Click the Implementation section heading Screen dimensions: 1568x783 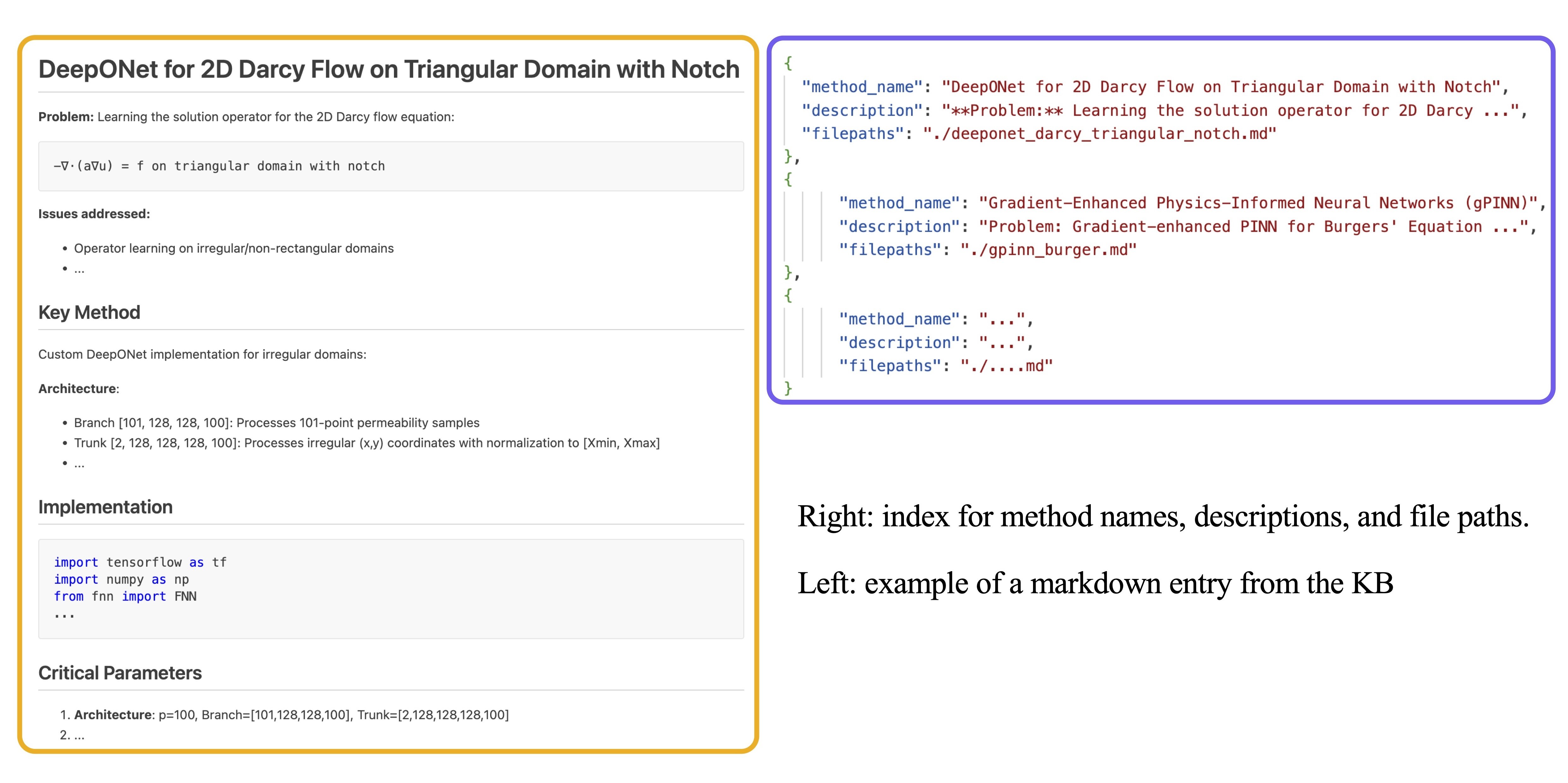105,506
